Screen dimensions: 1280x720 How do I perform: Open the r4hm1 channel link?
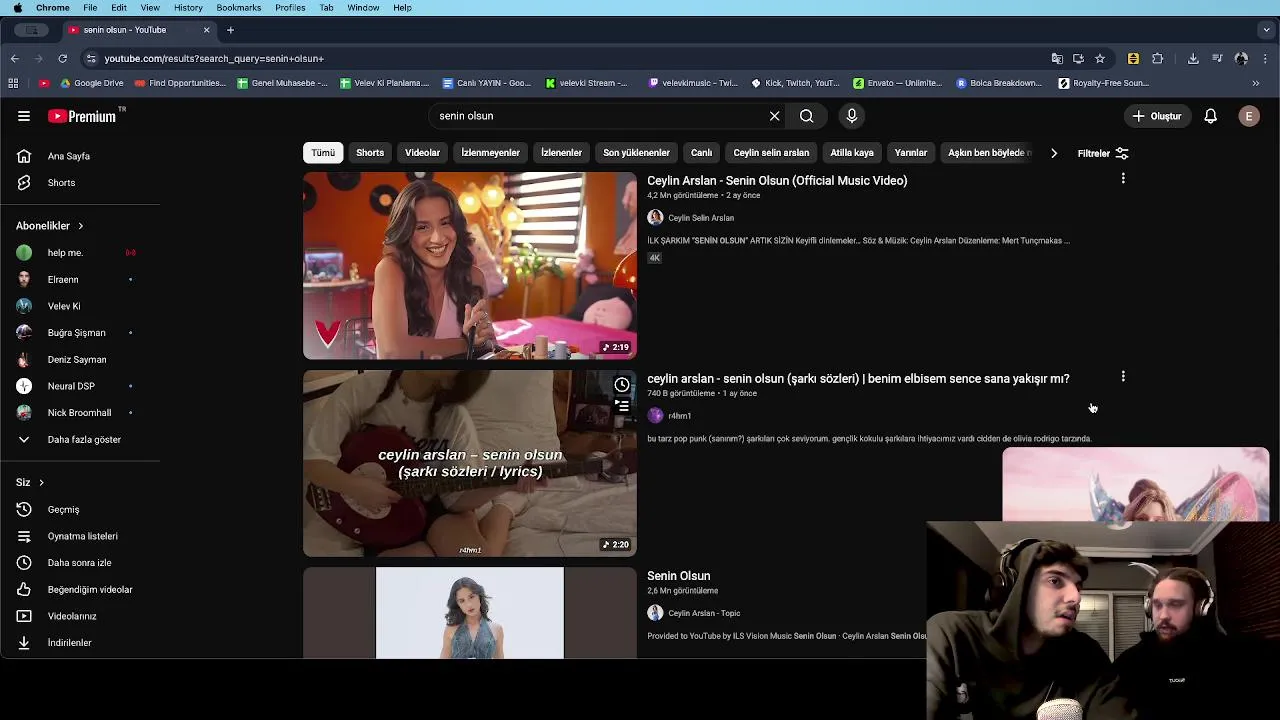679,416
